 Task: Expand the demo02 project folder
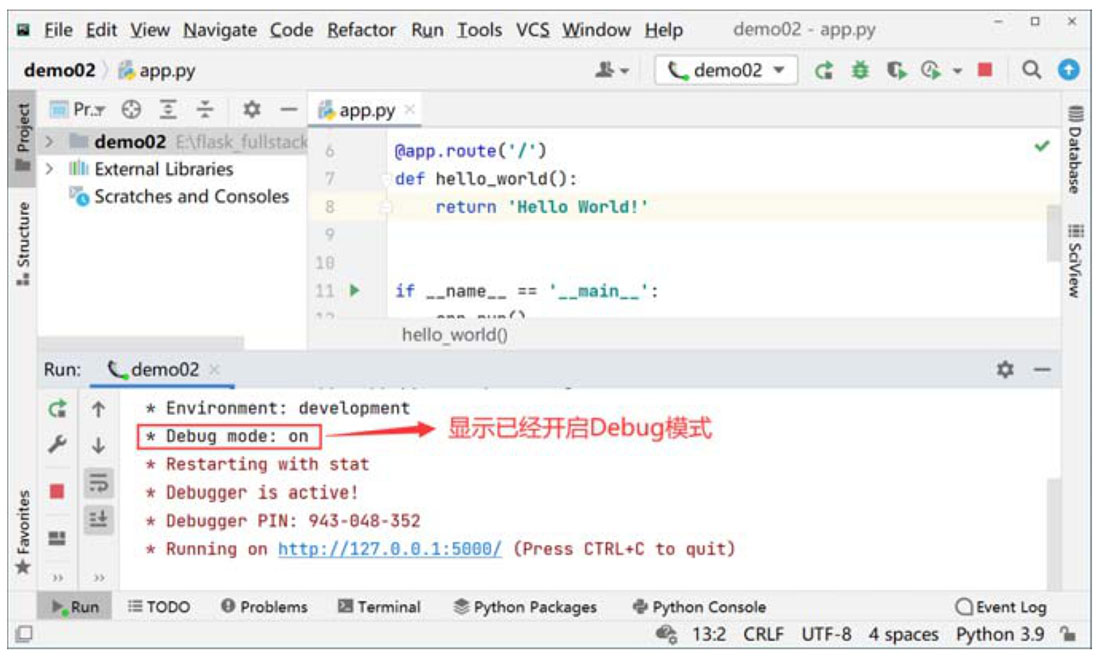click(x=49, y=142)
